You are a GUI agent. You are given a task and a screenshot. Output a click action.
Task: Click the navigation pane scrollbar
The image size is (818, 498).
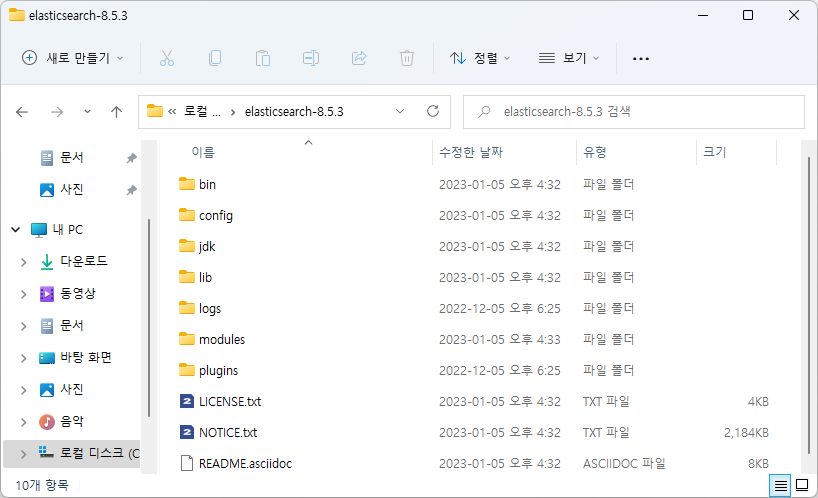tap(149, 317)
